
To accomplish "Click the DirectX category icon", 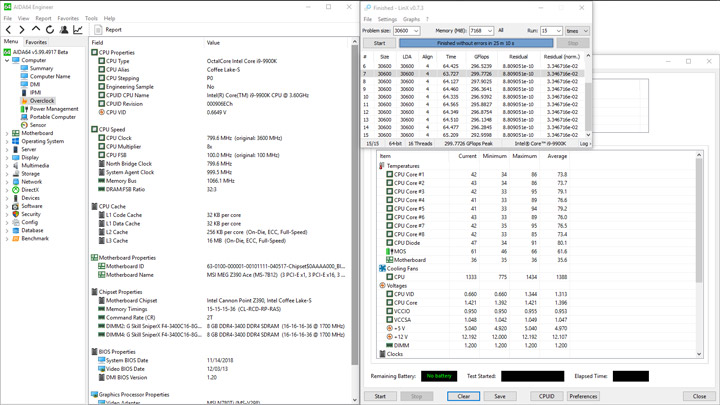I will coord(16,190).
